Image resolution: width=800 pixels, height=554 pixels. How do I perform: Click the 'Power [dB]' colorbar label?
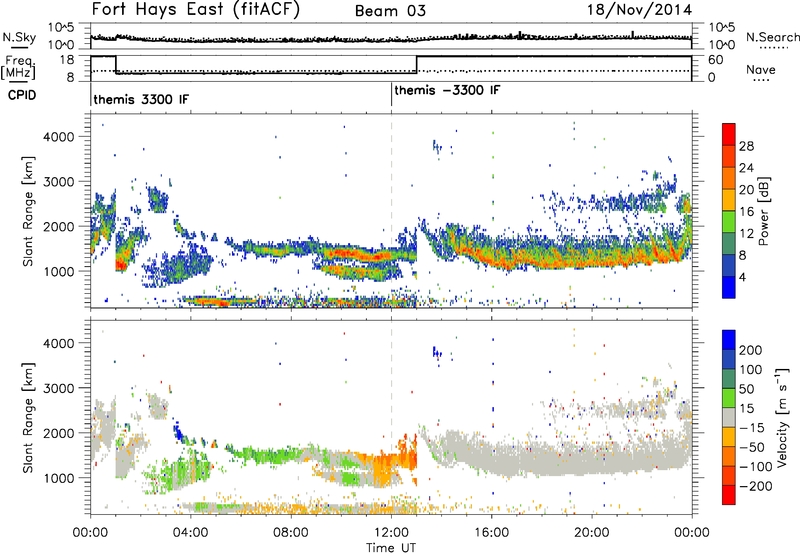point(763,211)
